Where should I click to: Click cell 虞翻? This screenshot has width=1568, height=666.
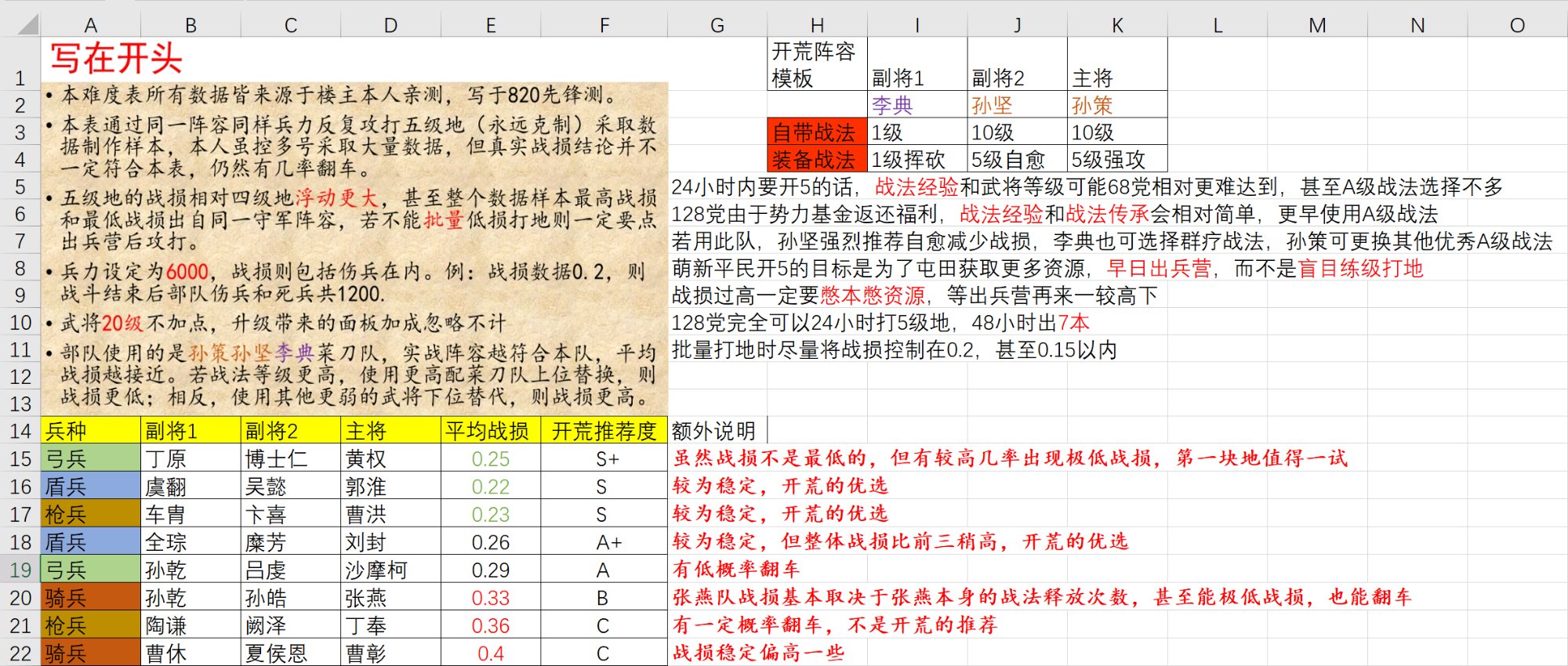(191, 487)
